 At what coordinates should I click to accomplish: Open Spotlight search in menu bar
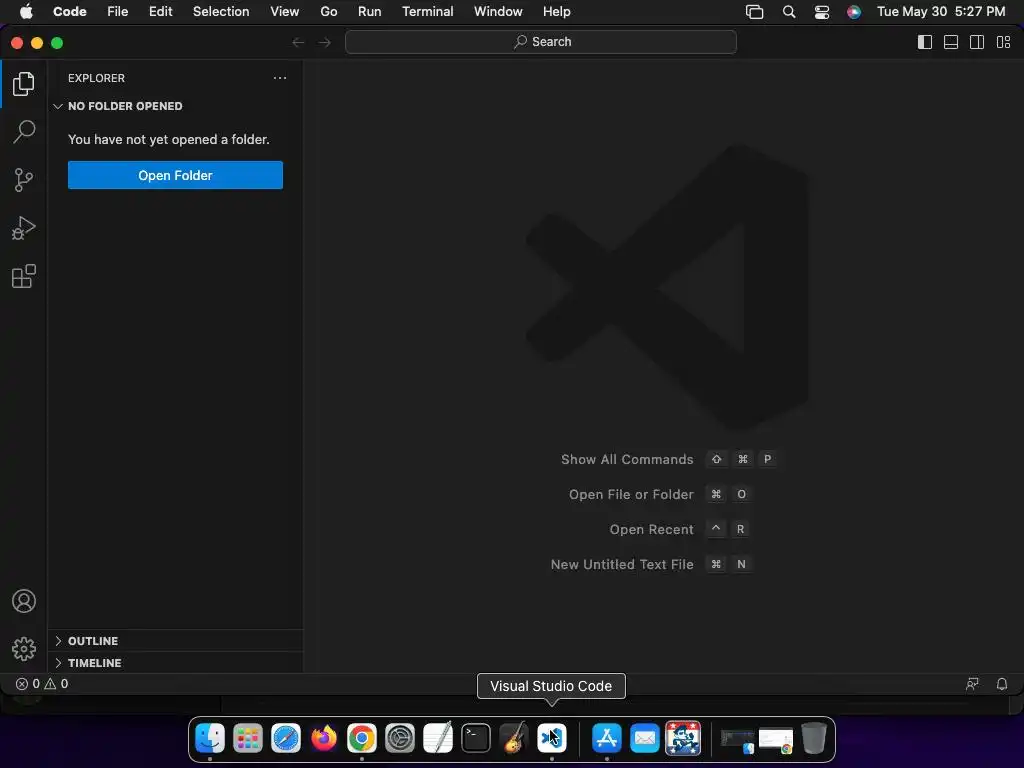point(789,12)
